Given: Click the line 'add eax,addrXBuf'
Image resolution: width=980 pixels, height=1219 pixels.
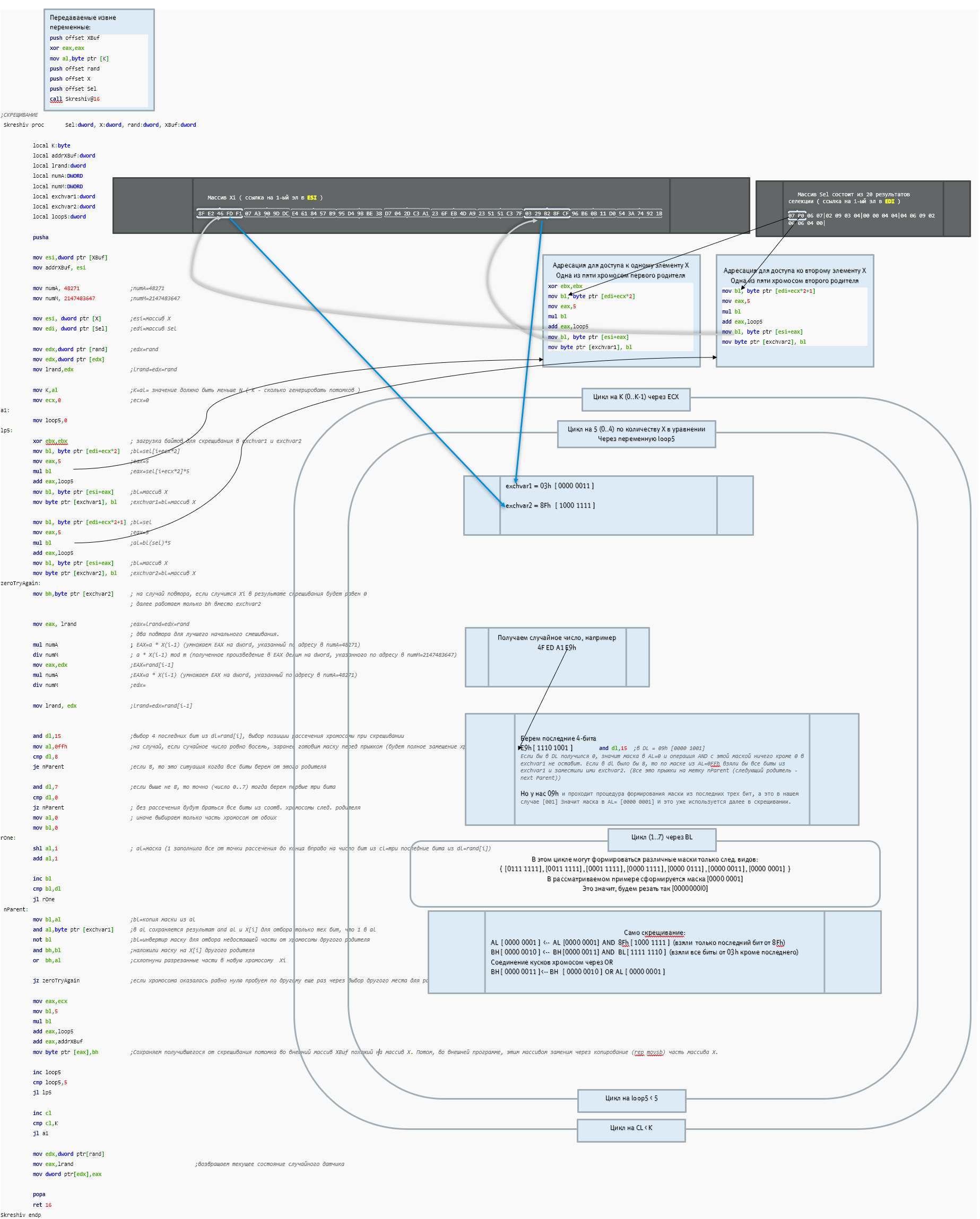Looking at the screenshot, I should (x=58, y=1041).
